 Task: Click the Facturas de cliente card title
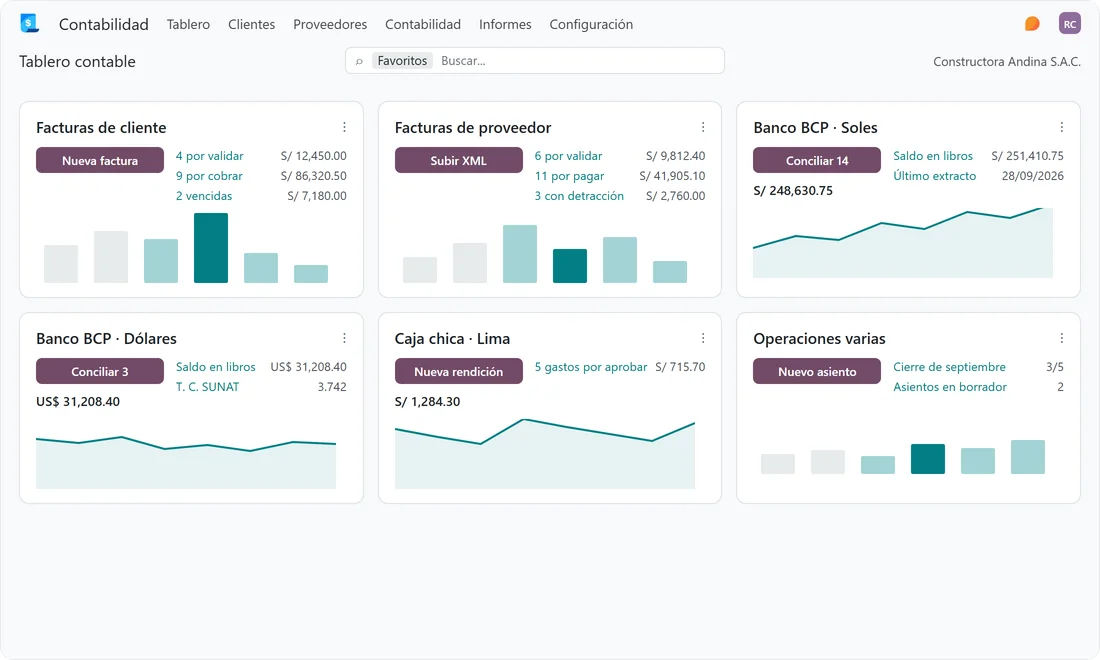pos(101,128)
